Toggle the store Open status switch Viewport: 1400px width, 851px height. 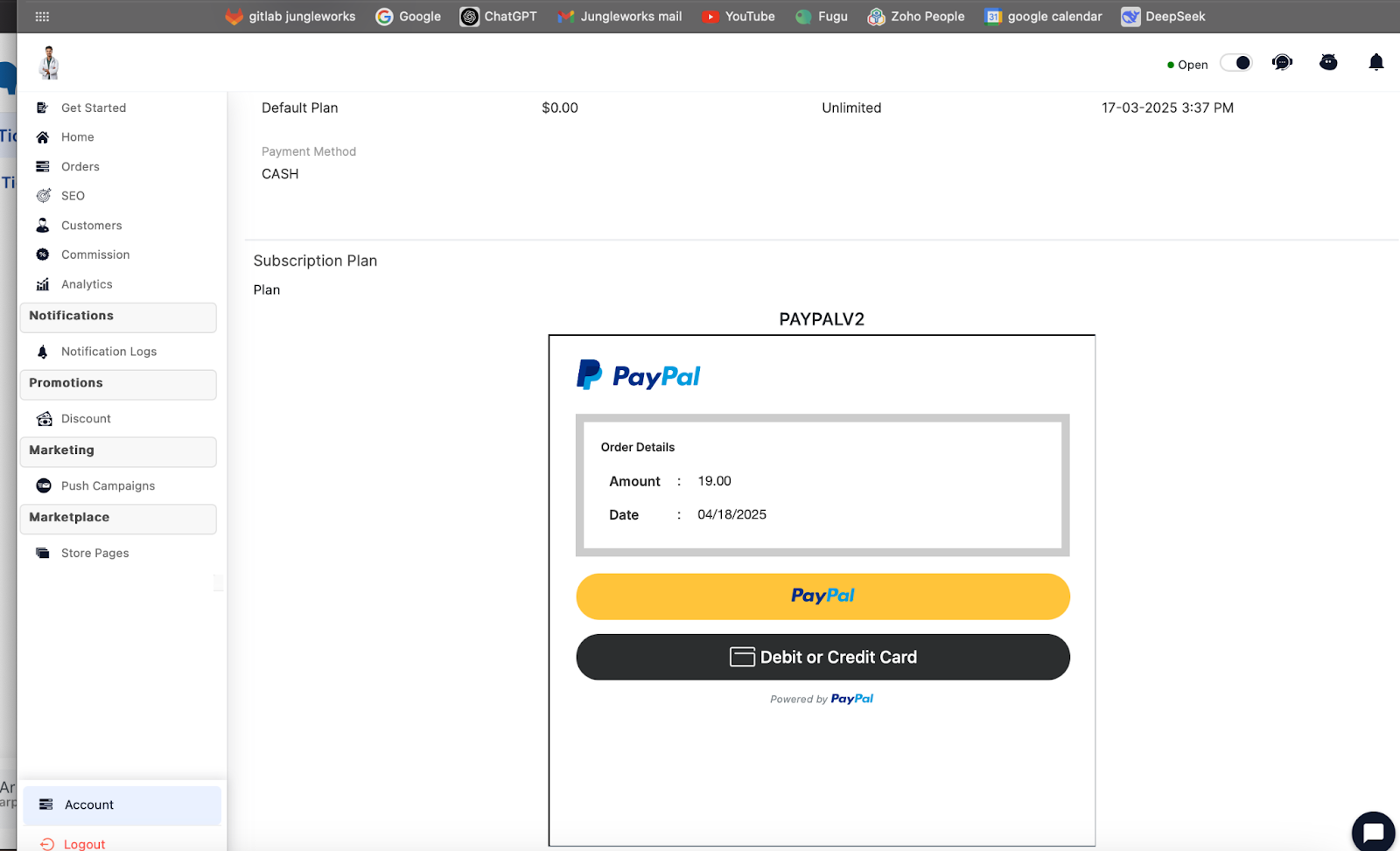click(x=1236, y=63)
